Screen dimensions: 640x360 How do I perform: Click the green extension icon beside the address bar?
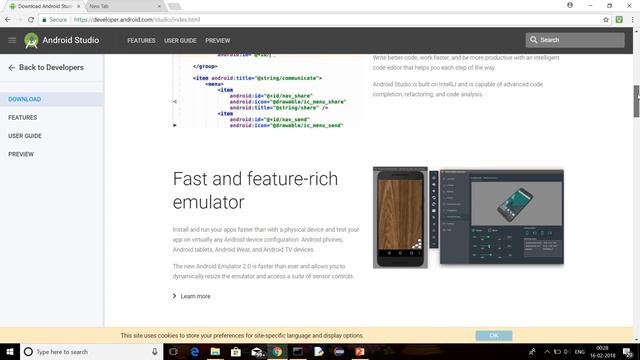coord(619,20)
